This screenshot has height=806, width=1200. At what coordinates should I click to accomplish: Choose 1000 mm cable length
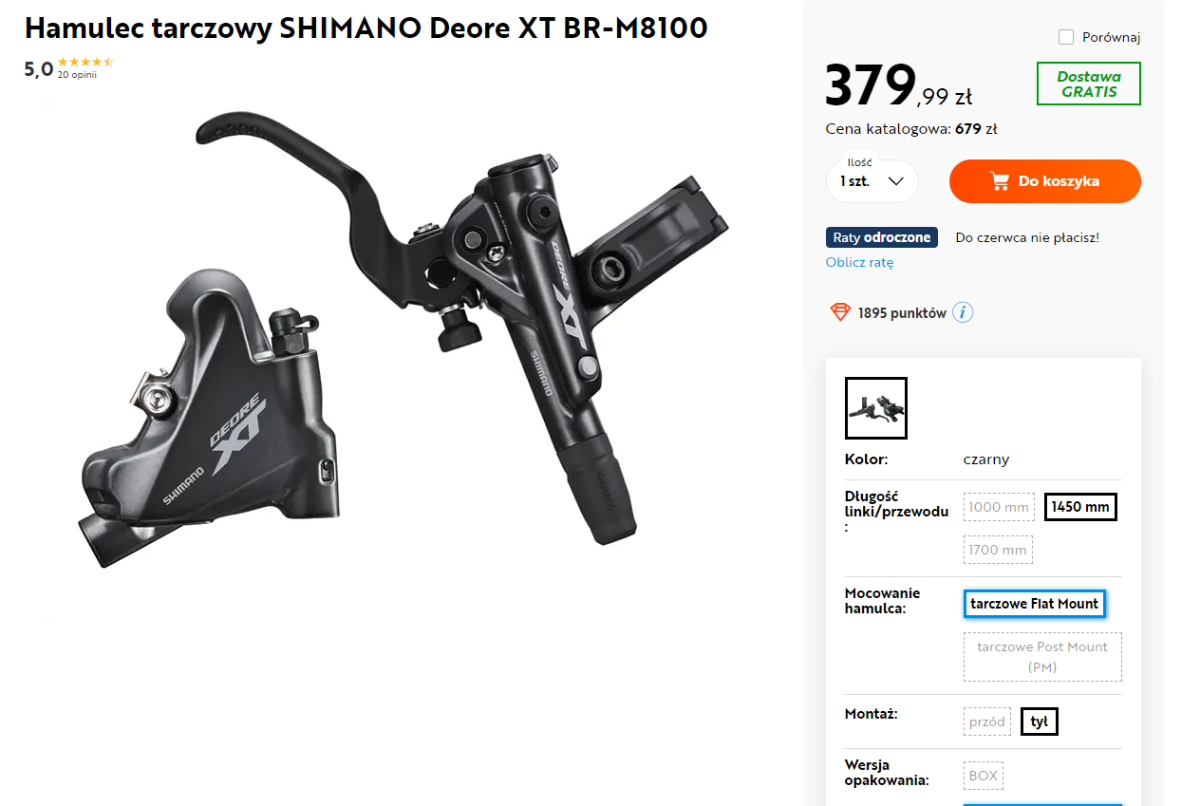click(999, 507)
